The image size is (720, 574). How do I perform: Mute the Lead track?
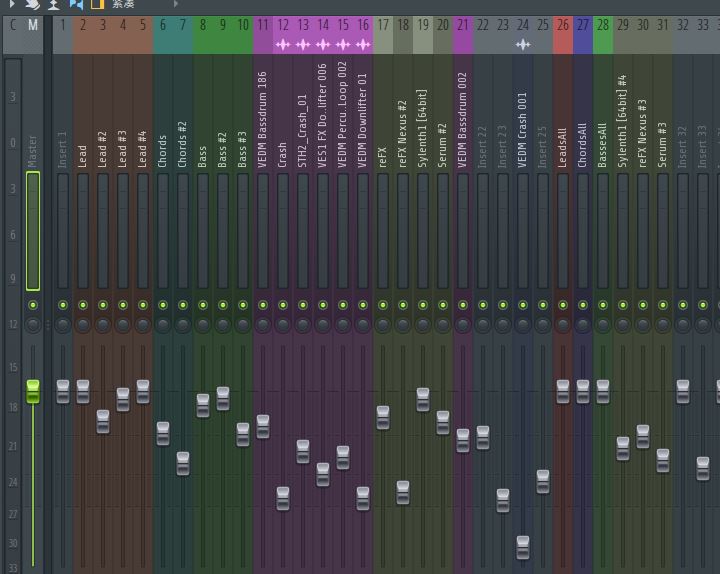click(83, 305)
